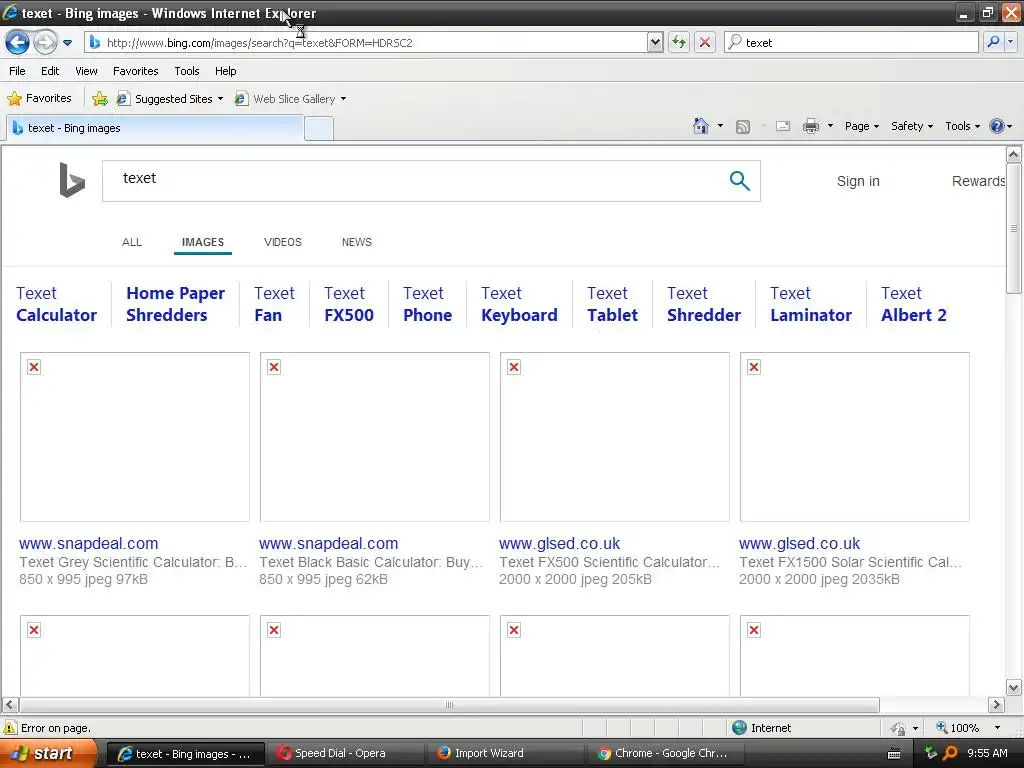
Task: Click the IE search box containing texet
Action: click(x=851, y=43)
